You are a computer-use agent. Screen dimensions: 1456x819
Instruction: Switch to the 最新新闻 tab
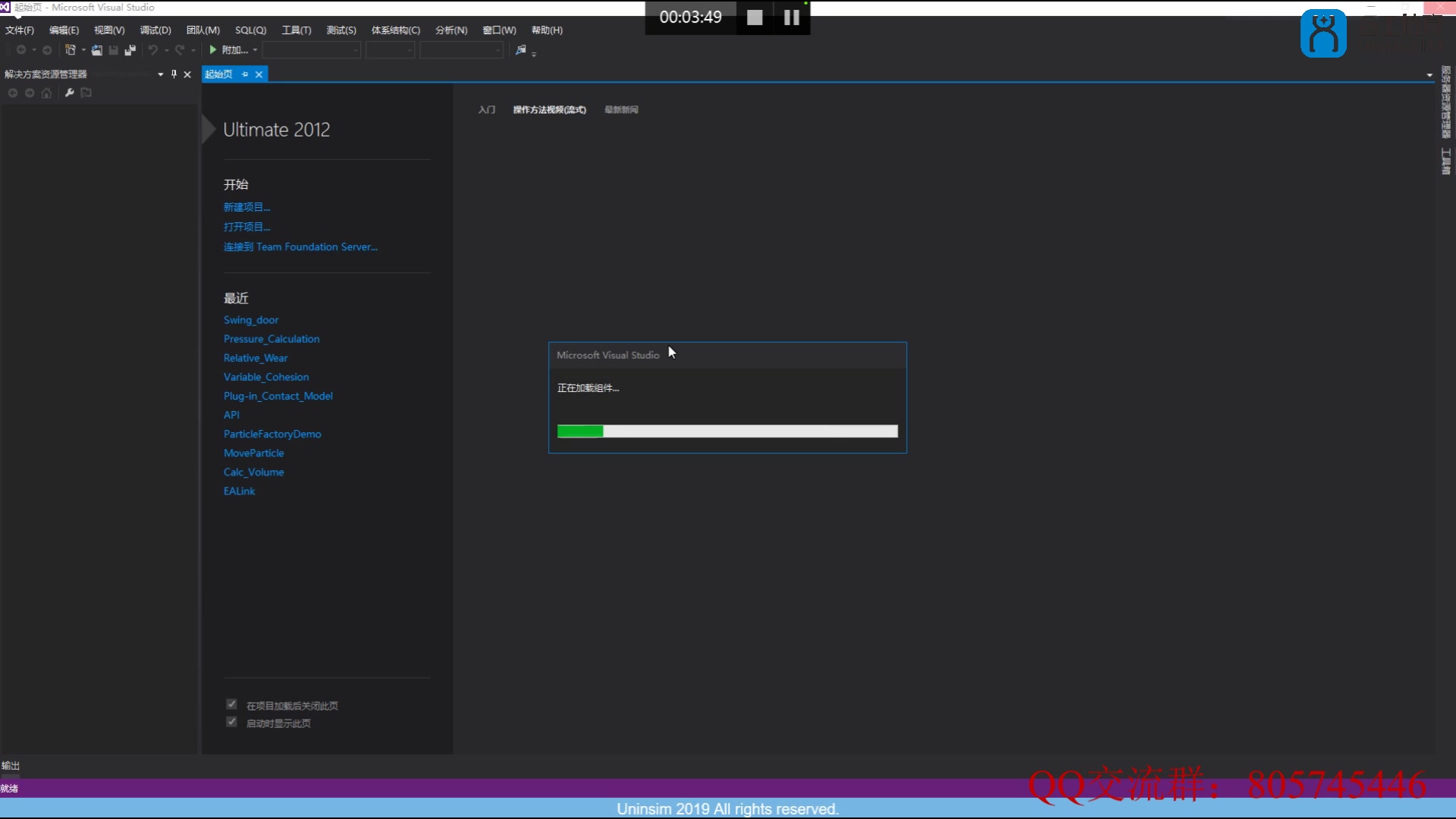coord(621,110)
